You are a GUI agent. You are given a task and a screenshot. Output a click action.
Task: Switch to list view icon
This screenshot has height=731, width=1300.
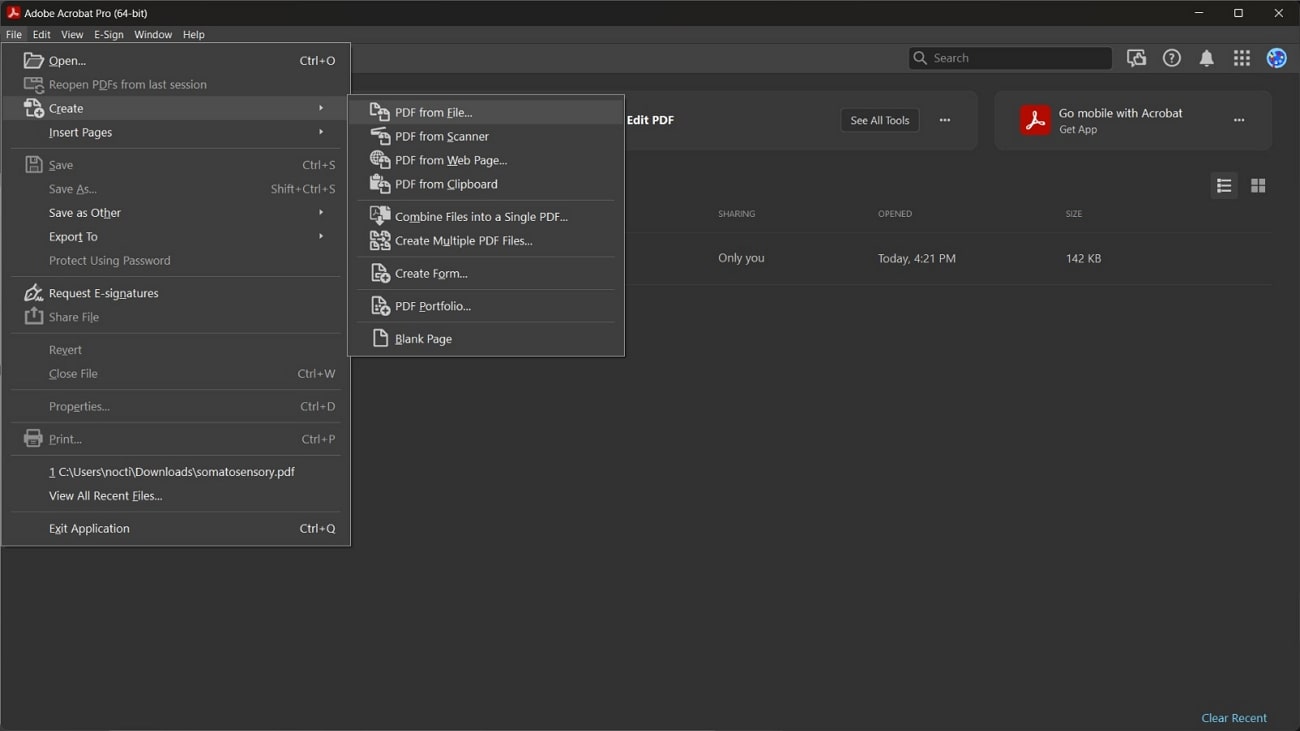coord(1224,186)
